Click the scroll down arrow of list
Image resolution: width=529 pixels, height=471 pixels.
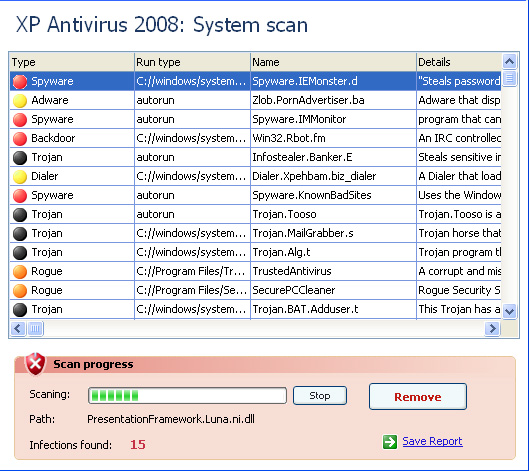(x=509, y=311)
